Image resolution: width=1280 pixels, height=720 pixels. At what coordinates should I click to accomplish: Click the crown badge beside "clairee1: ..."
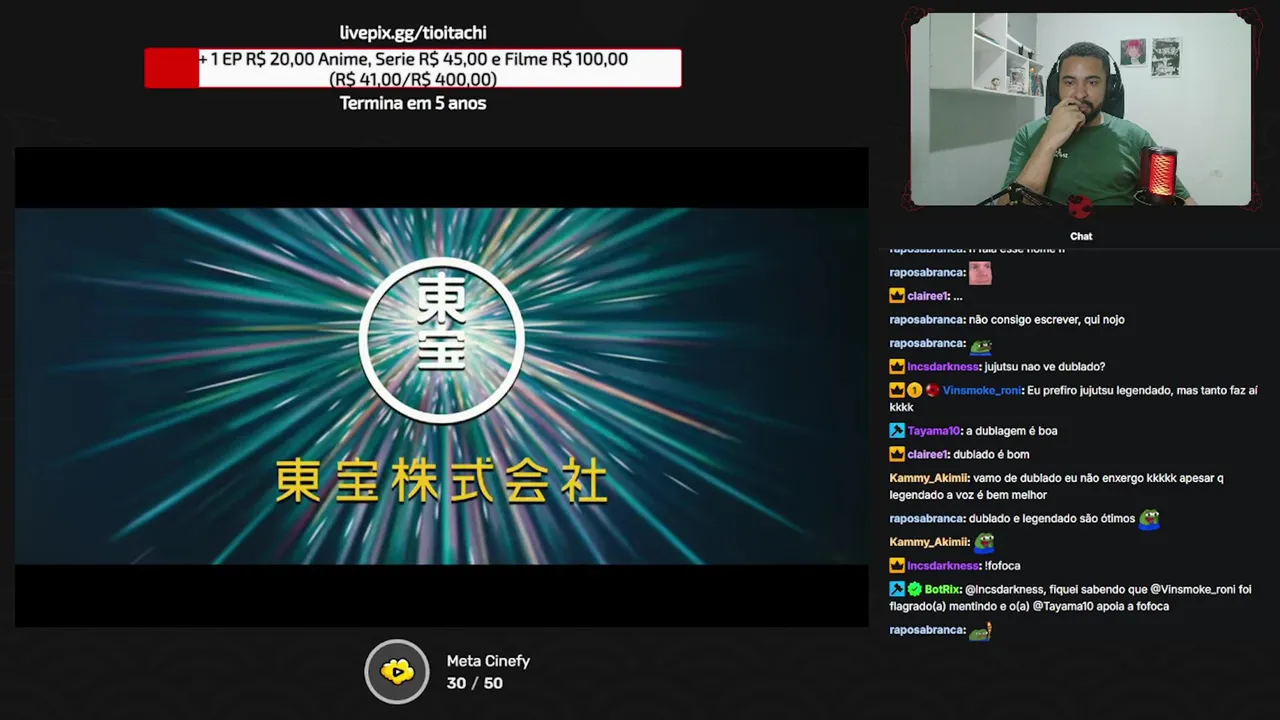tap(897, 296)
